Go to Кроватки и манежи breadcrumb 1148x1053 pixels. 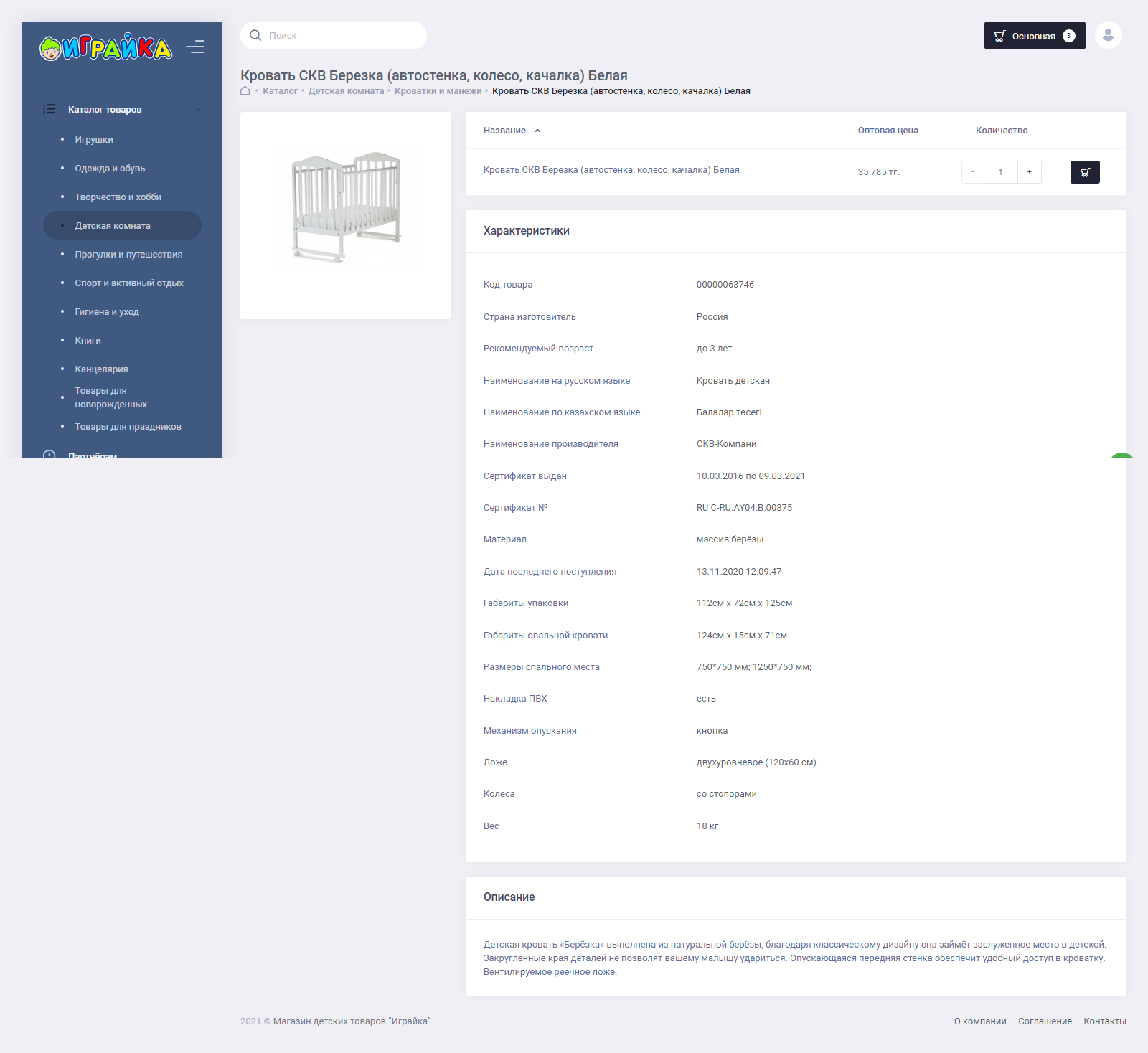point(438,91)
